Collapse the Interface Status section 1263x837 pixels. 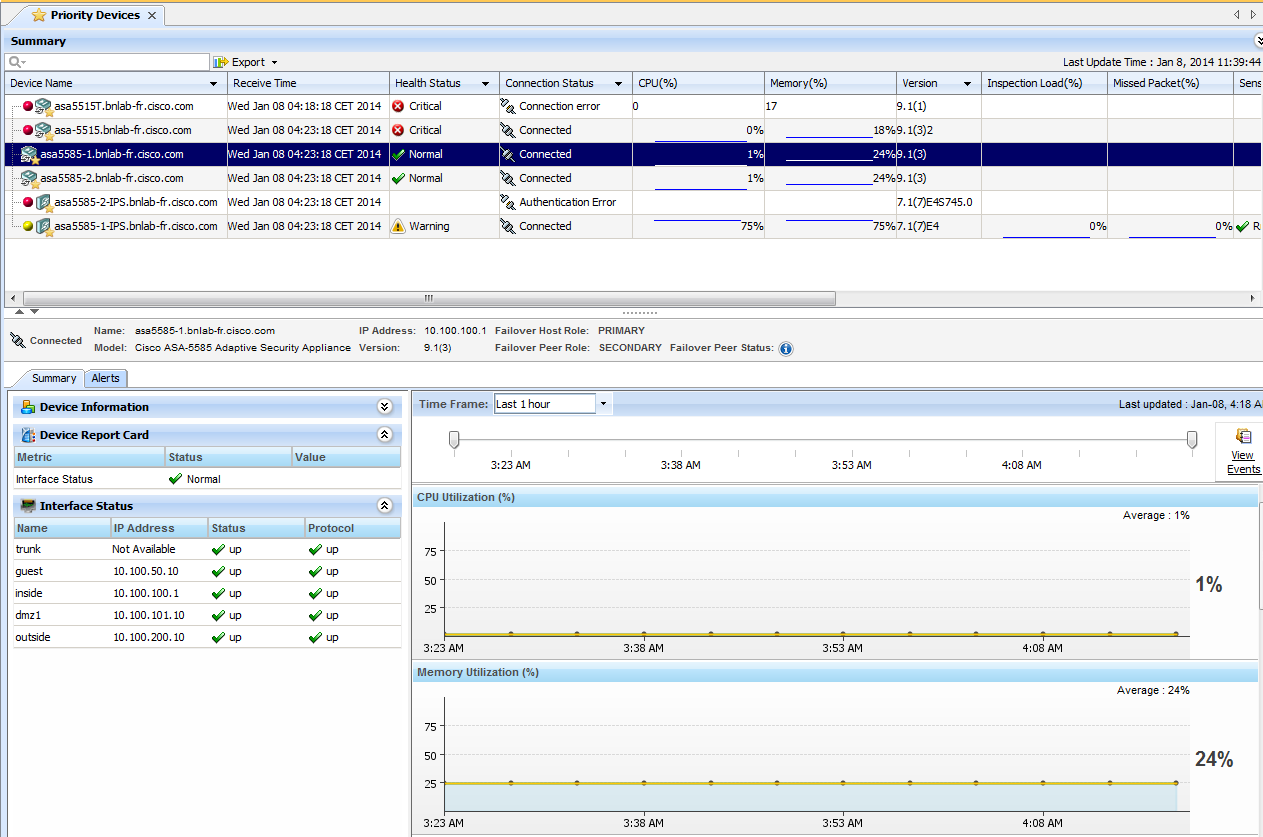[384, 506]
